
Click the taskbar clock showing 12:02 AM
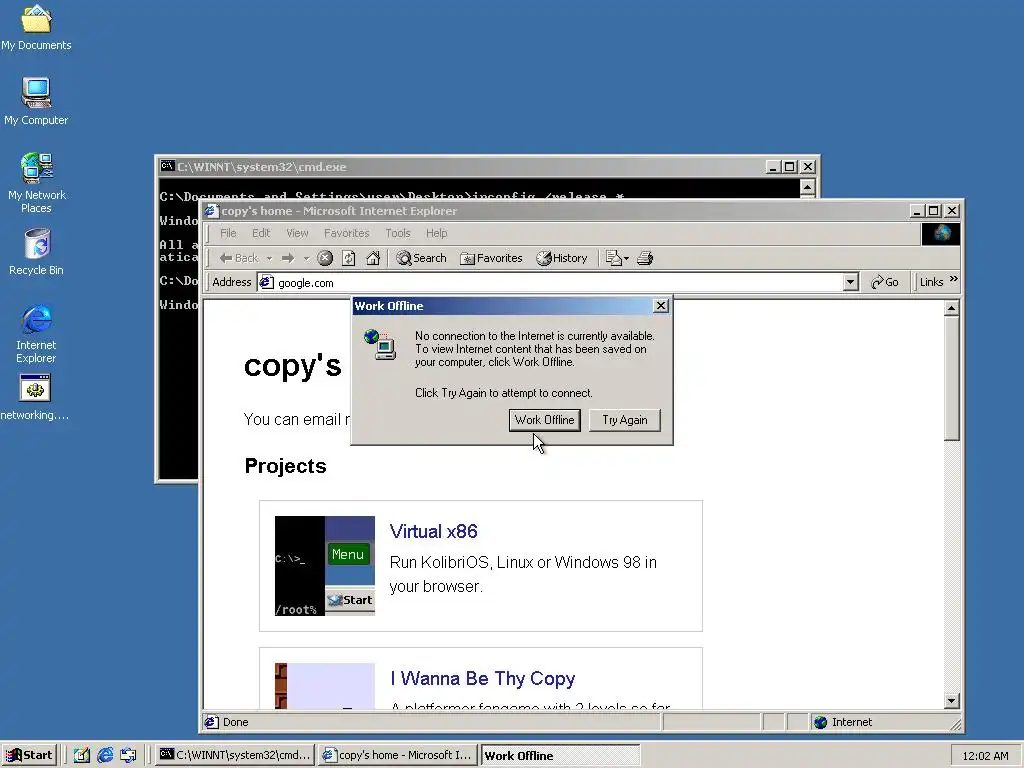(985, 756)
